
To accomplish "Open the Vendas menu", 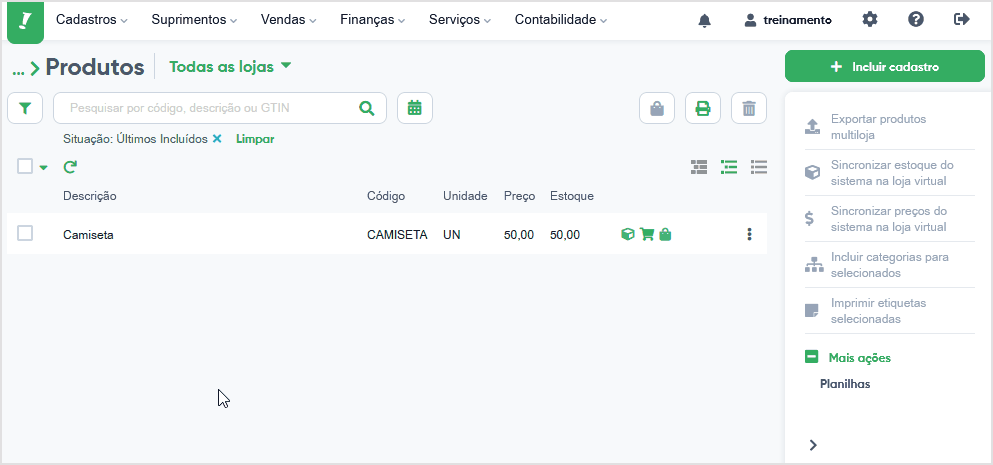I will [288, 20].
